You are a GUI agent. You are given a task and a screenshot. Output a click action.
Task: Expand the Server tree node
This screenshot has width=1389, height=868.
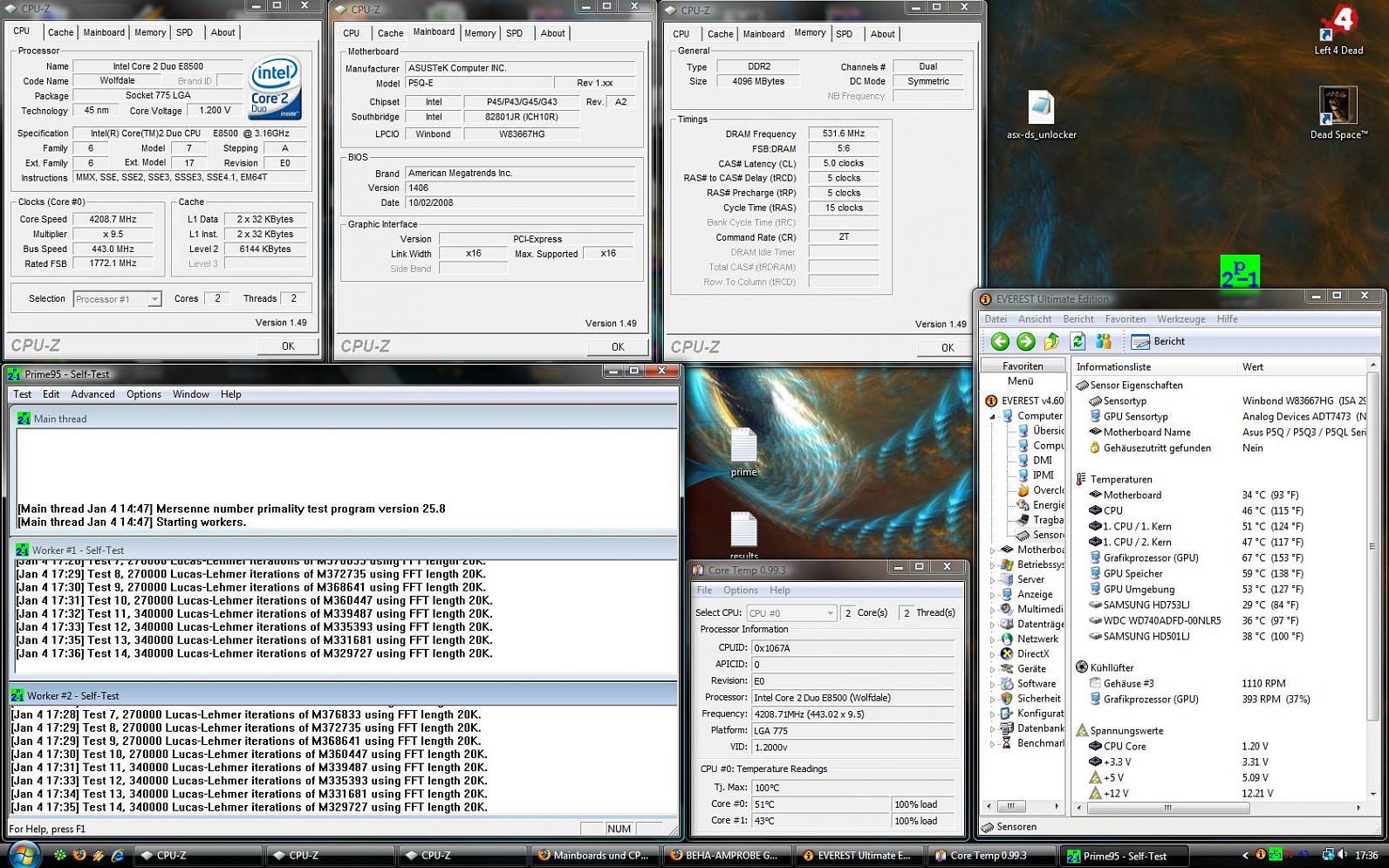[992, 579]
